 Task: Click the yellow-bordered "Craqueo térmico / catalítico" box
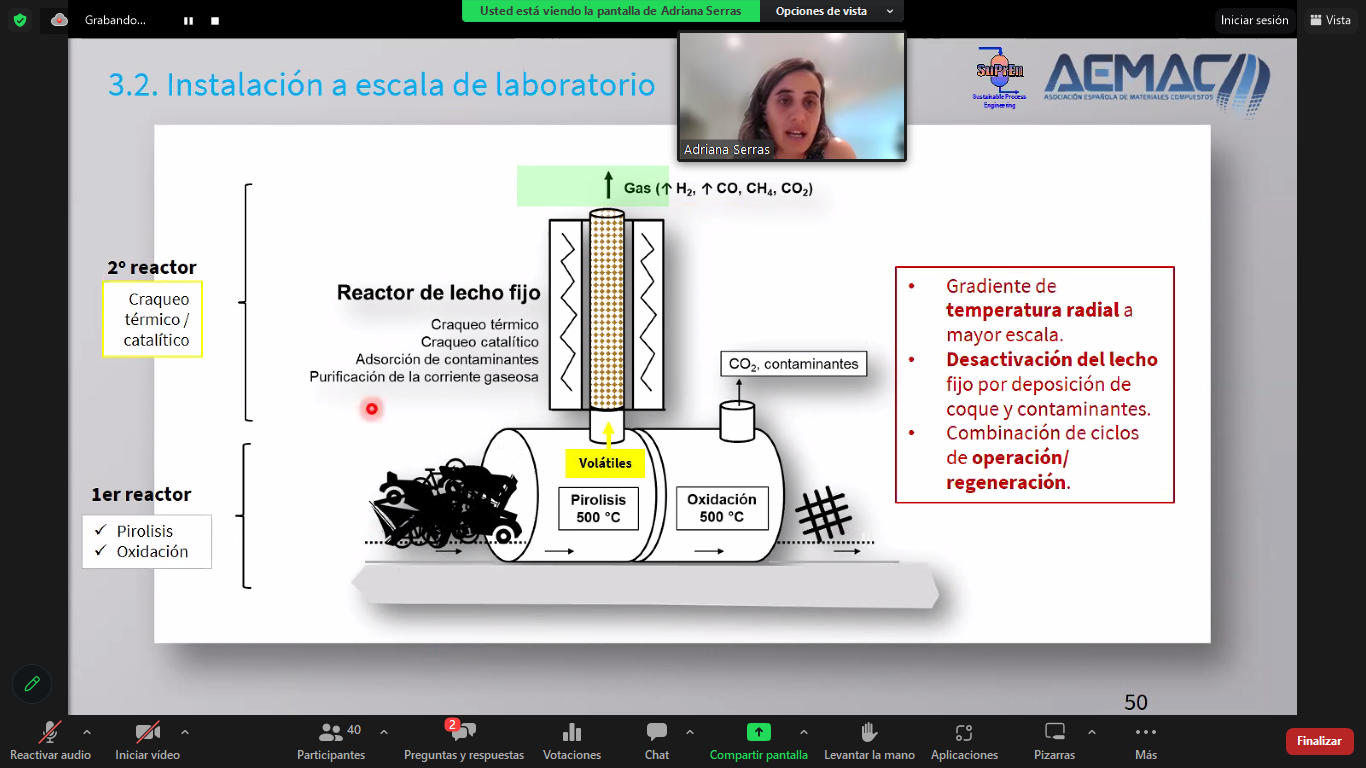click(x=152, y=319)
